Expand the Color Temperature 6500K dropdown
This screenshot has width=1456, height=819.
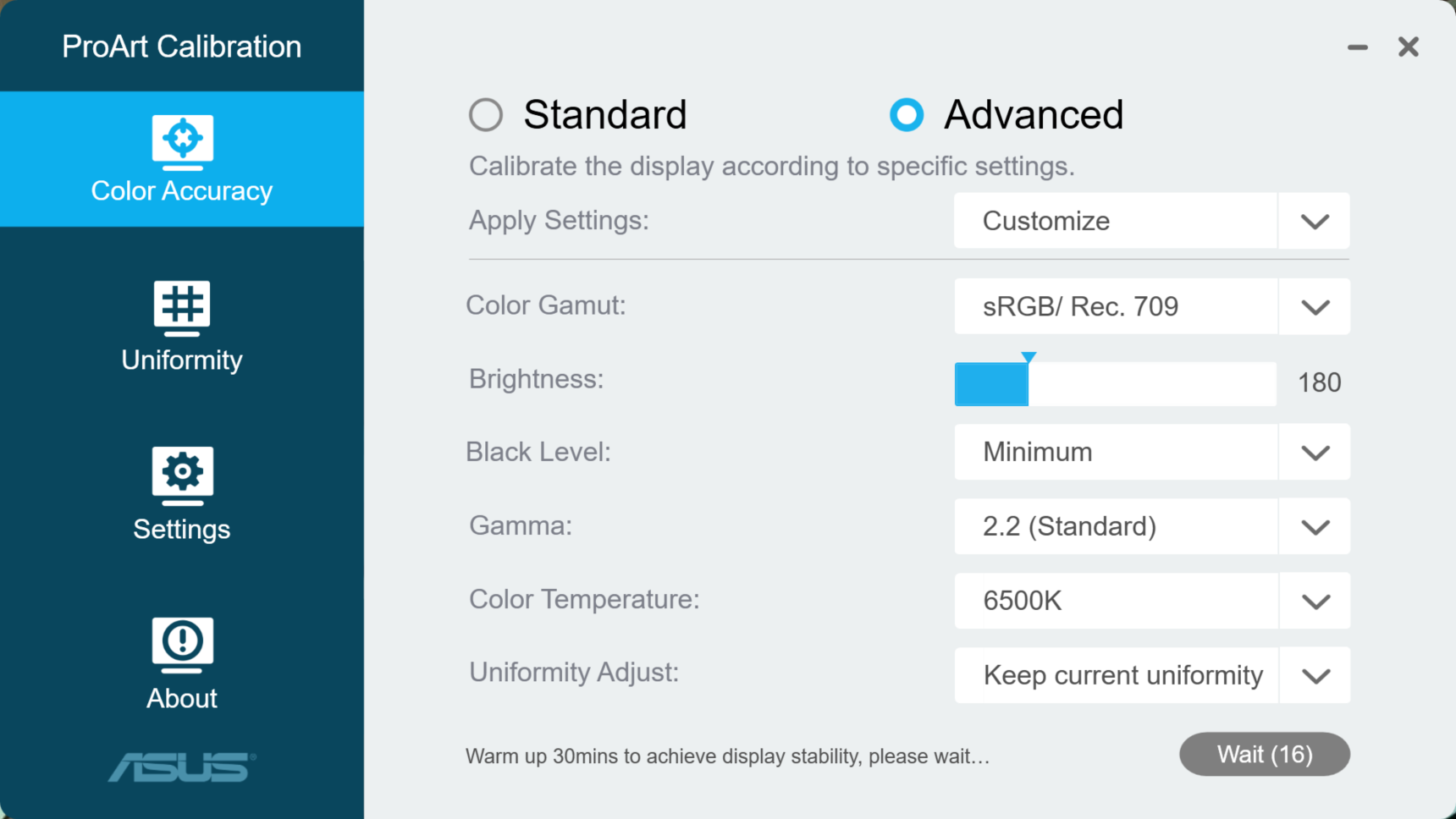point(1151,601)
